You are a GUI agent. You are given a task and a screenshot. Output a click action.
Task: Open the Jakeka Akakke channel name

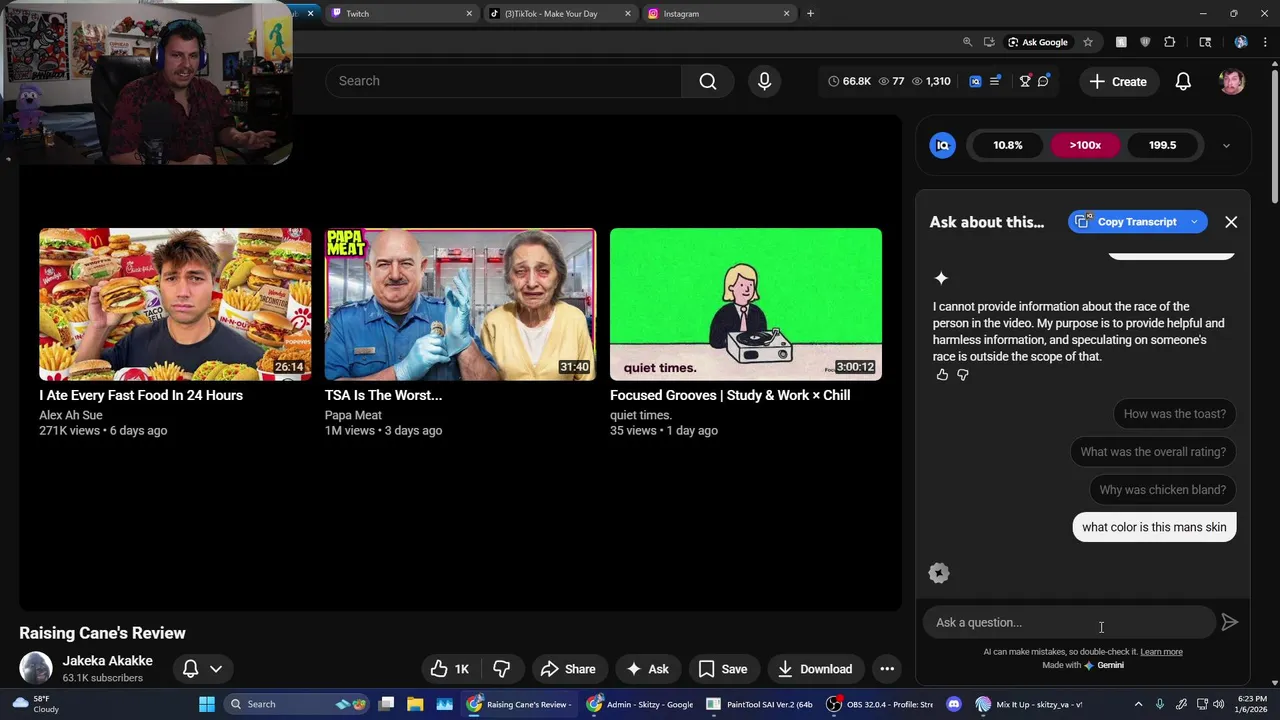coord(107,661)
